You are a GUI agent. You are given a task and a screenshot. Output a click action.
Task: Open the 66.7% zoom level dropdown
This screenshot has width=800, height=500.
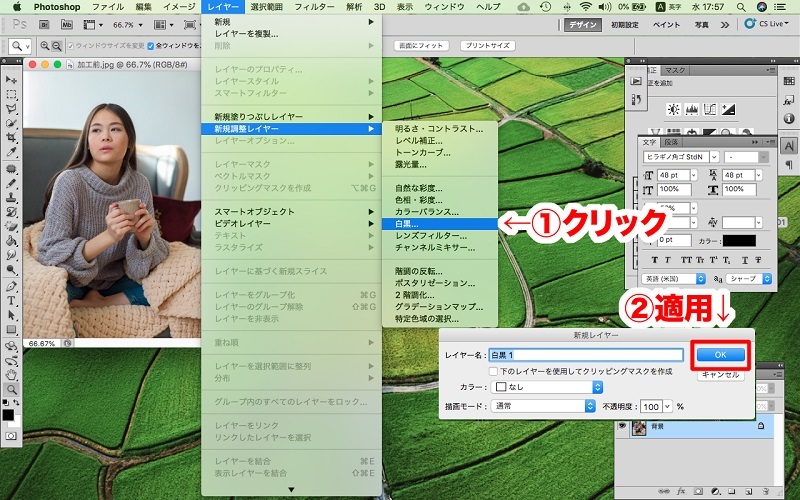click(x=141, y=24)
